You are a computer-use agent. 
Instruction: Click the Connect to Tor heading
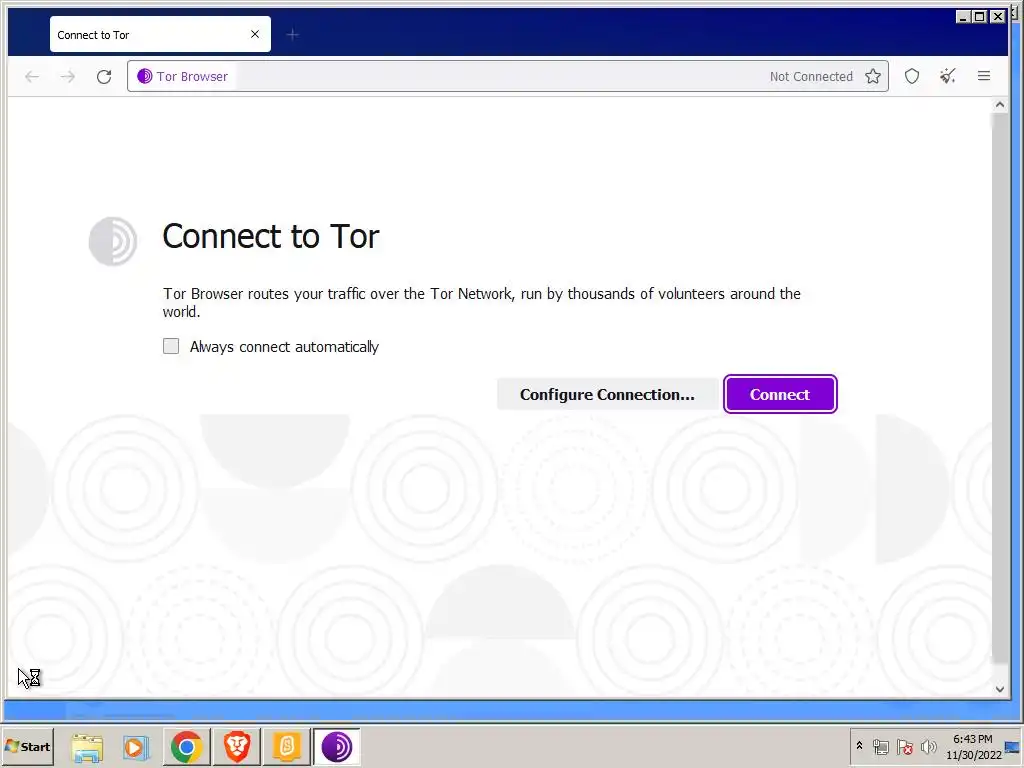[x=270, y=236]
